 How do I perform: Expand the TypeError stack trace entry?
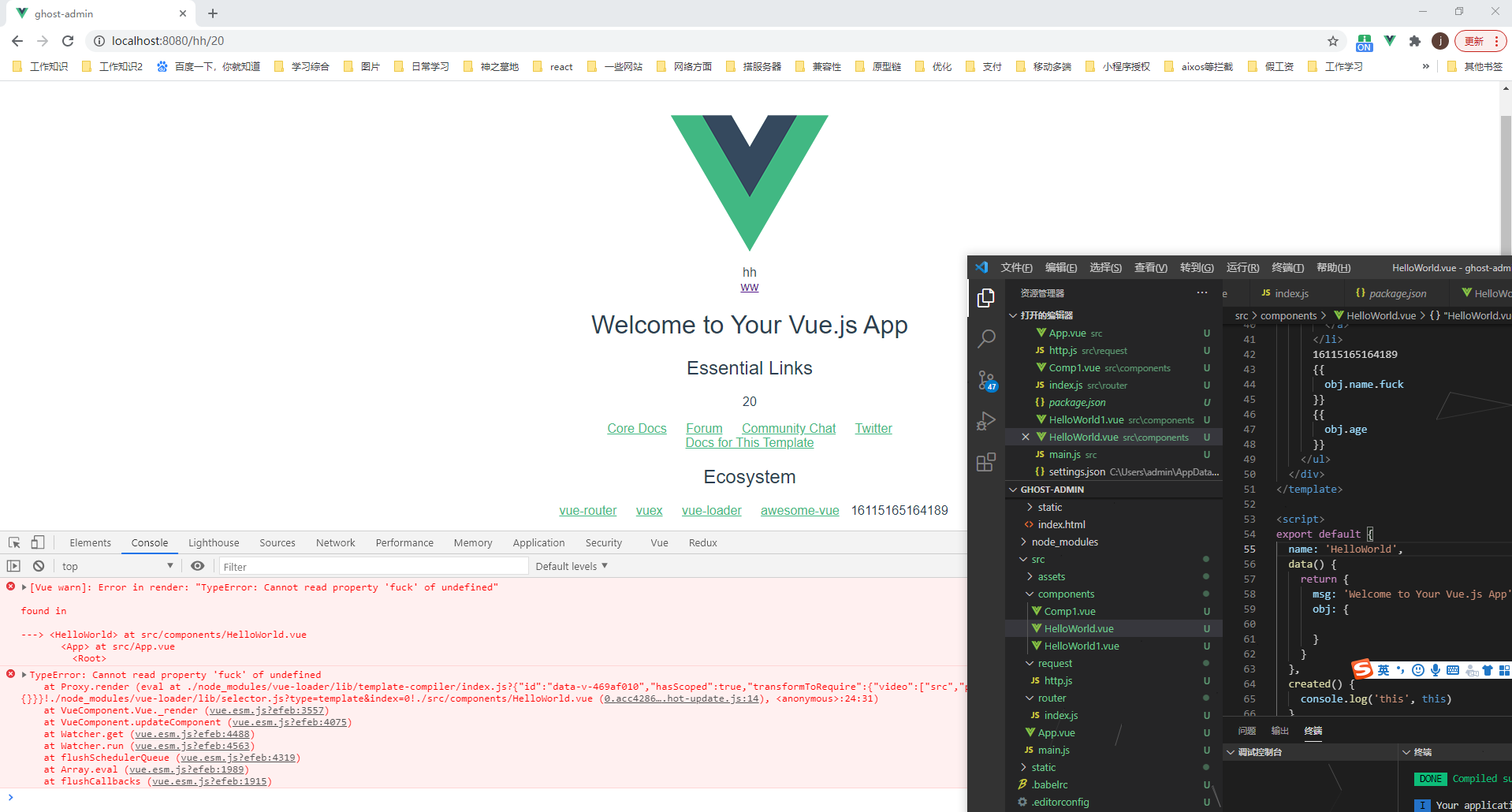[24, 675]
